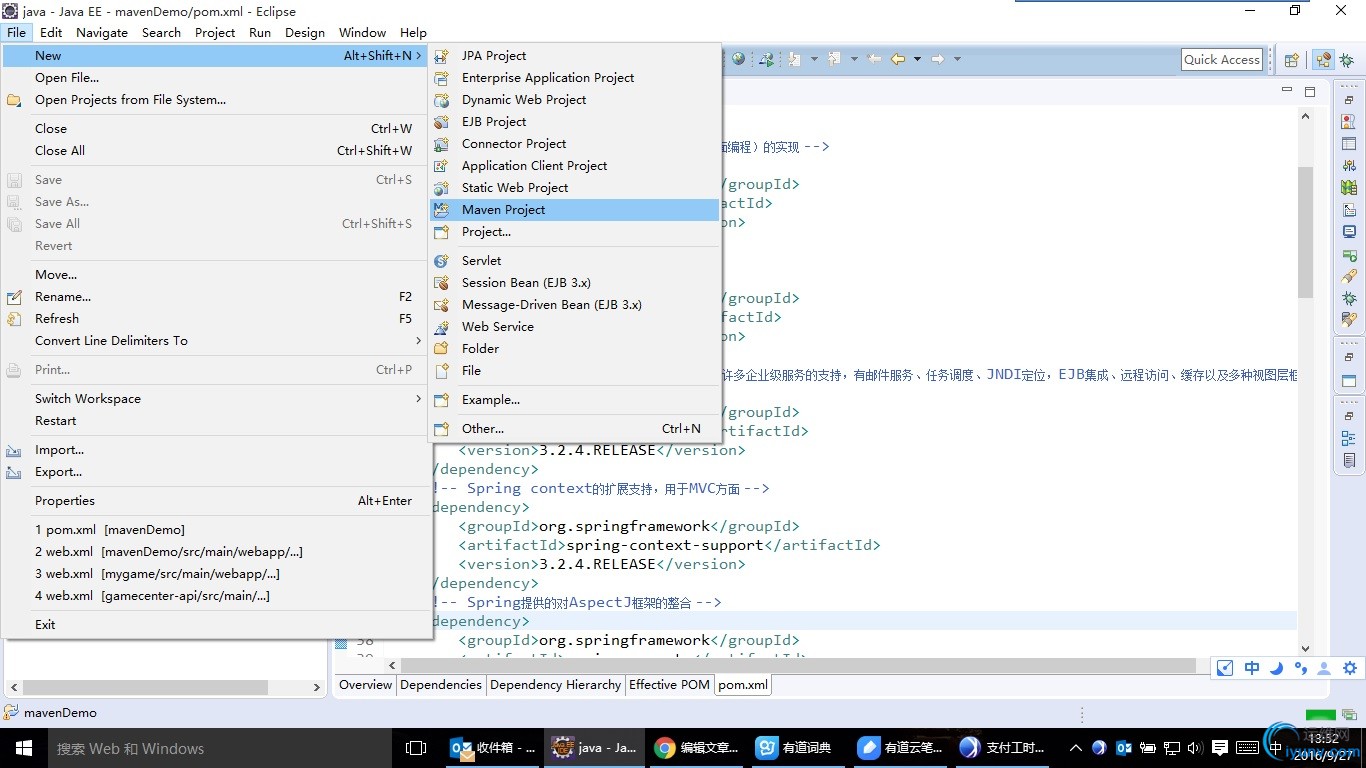The width and height of the screenshot is (1366, 768).
Task: Click the Web Service icon
Action: [x=441, y=327]
